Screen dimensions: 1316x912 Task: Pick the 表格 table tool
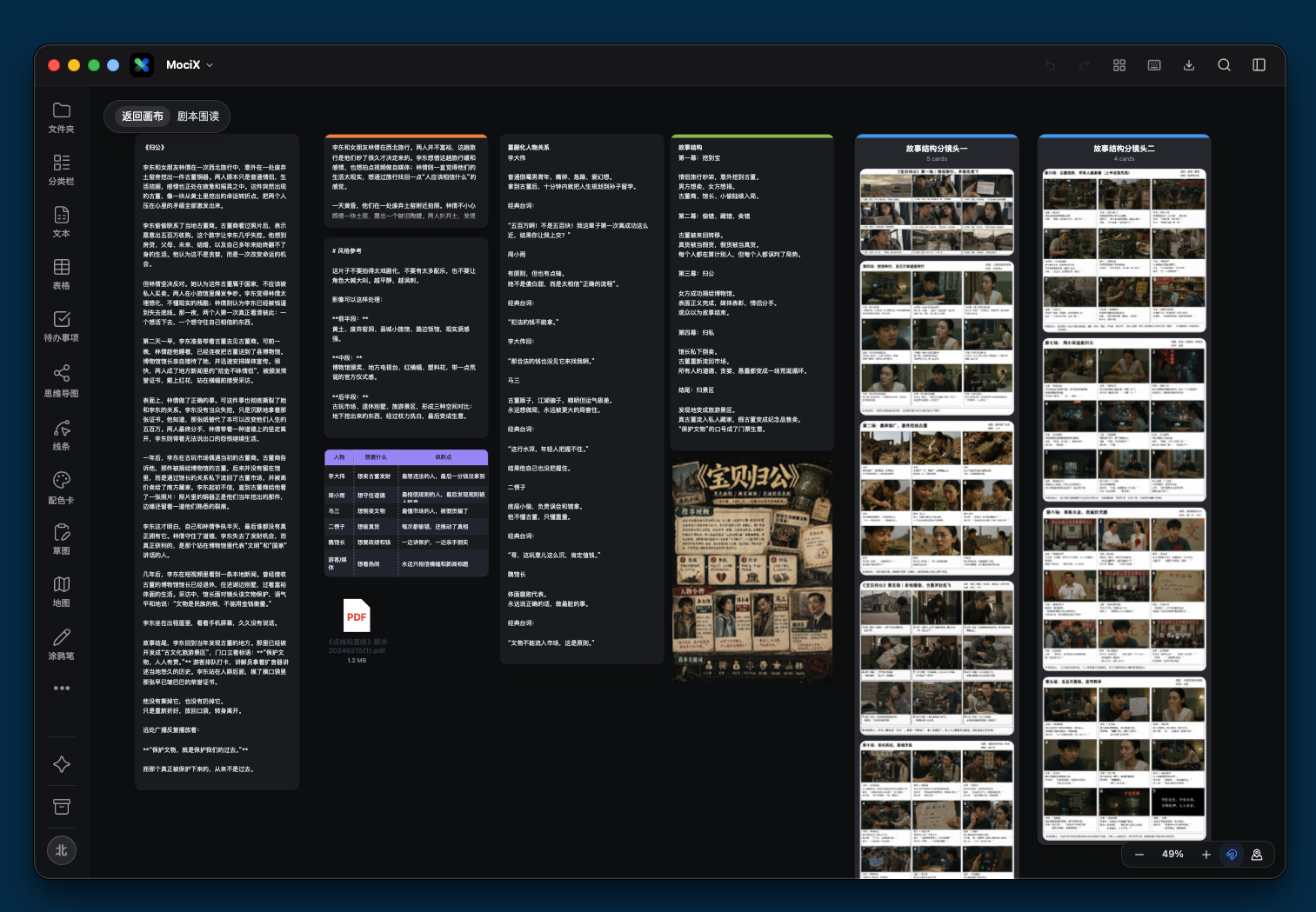click(x=61, y=274)
